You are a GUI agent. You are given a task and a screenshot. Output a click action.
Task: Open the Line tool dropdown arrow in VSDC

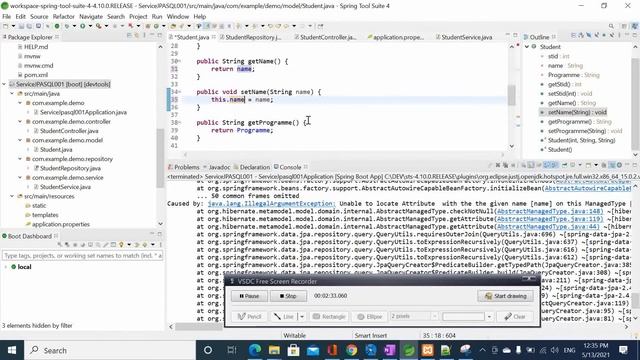(302, 316)
